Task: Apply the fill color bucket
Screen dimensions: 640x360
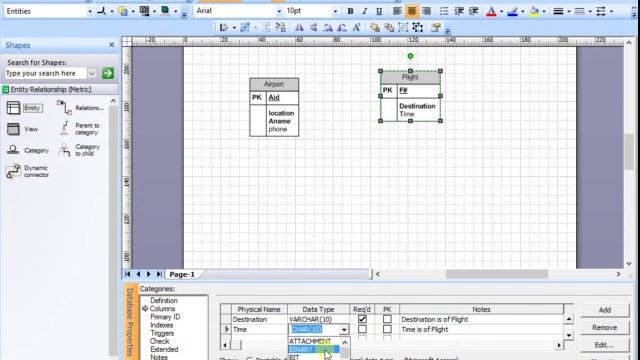Action: pyautogui.click(x=533, y=11)
